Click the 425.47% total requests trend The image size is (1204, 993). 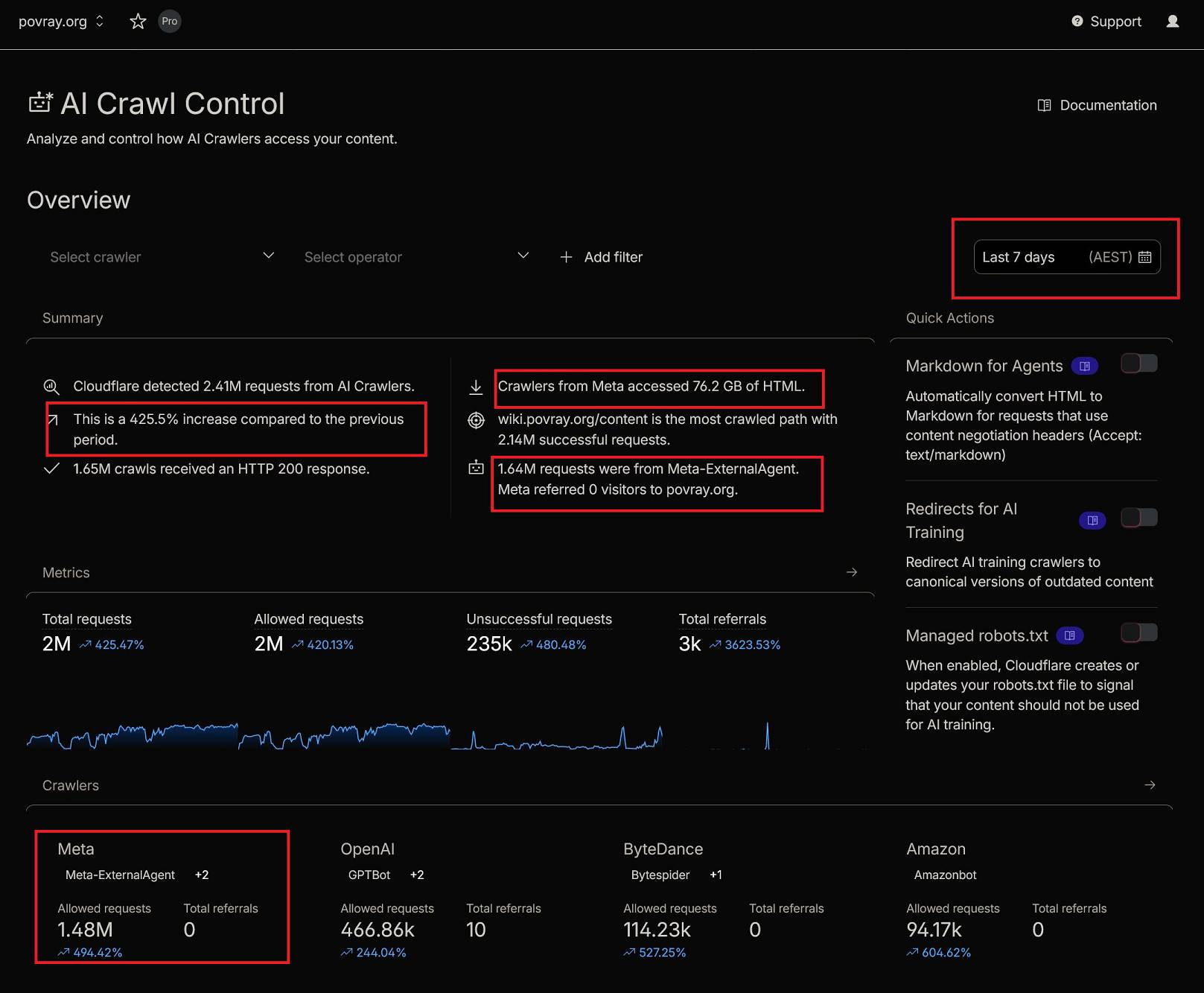click(112, 645)
